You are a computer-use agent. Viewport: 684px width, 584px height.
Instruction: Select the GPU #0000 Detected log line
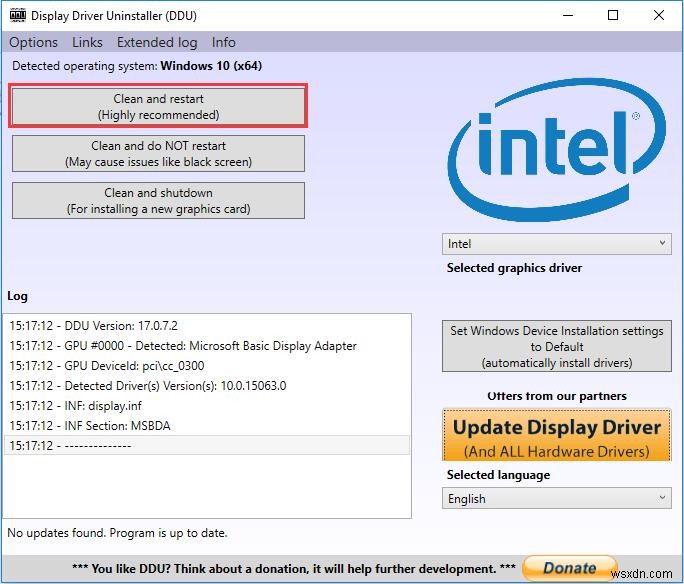(x=183, y=345)
